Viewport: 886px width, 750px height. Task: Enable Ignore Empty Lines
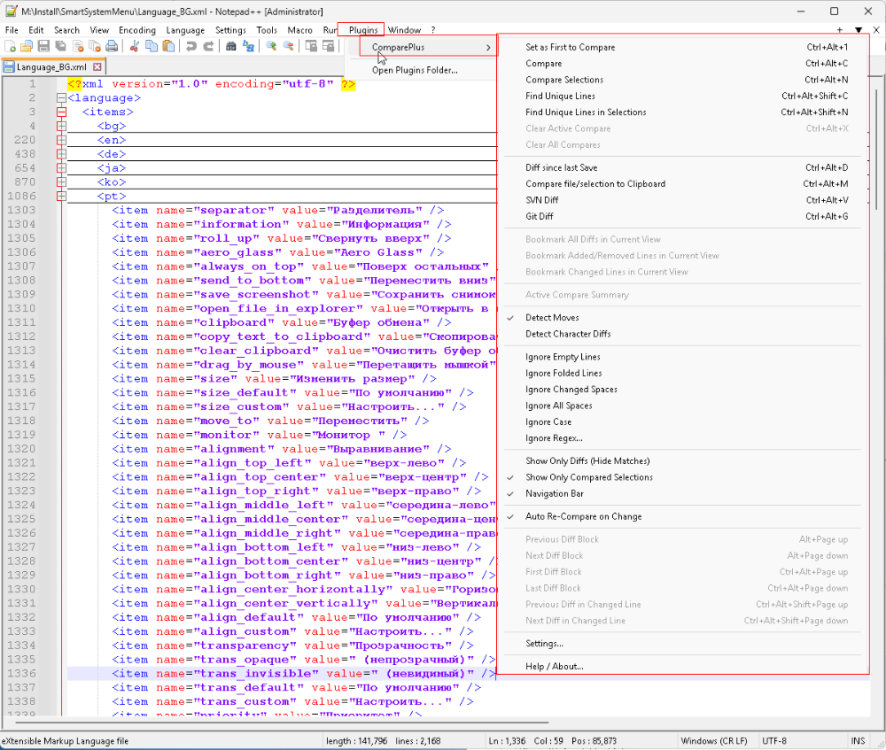click(682, 357)
